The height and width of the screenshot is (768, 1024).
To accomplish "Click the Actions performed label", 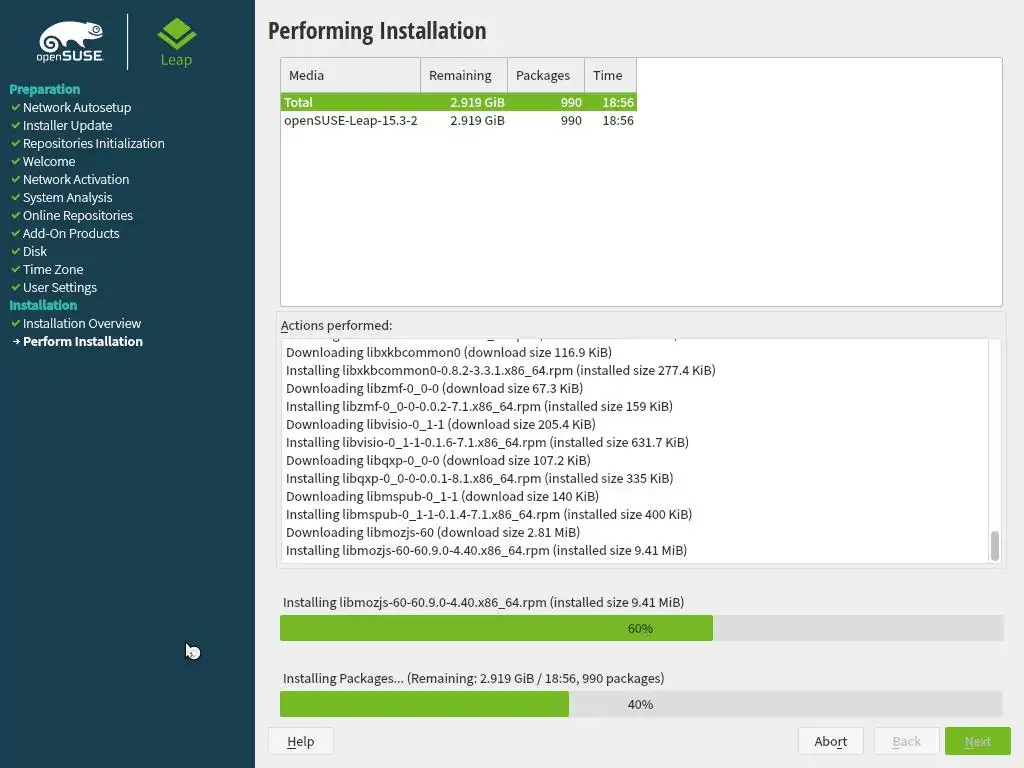I will (x=336, y=325).
